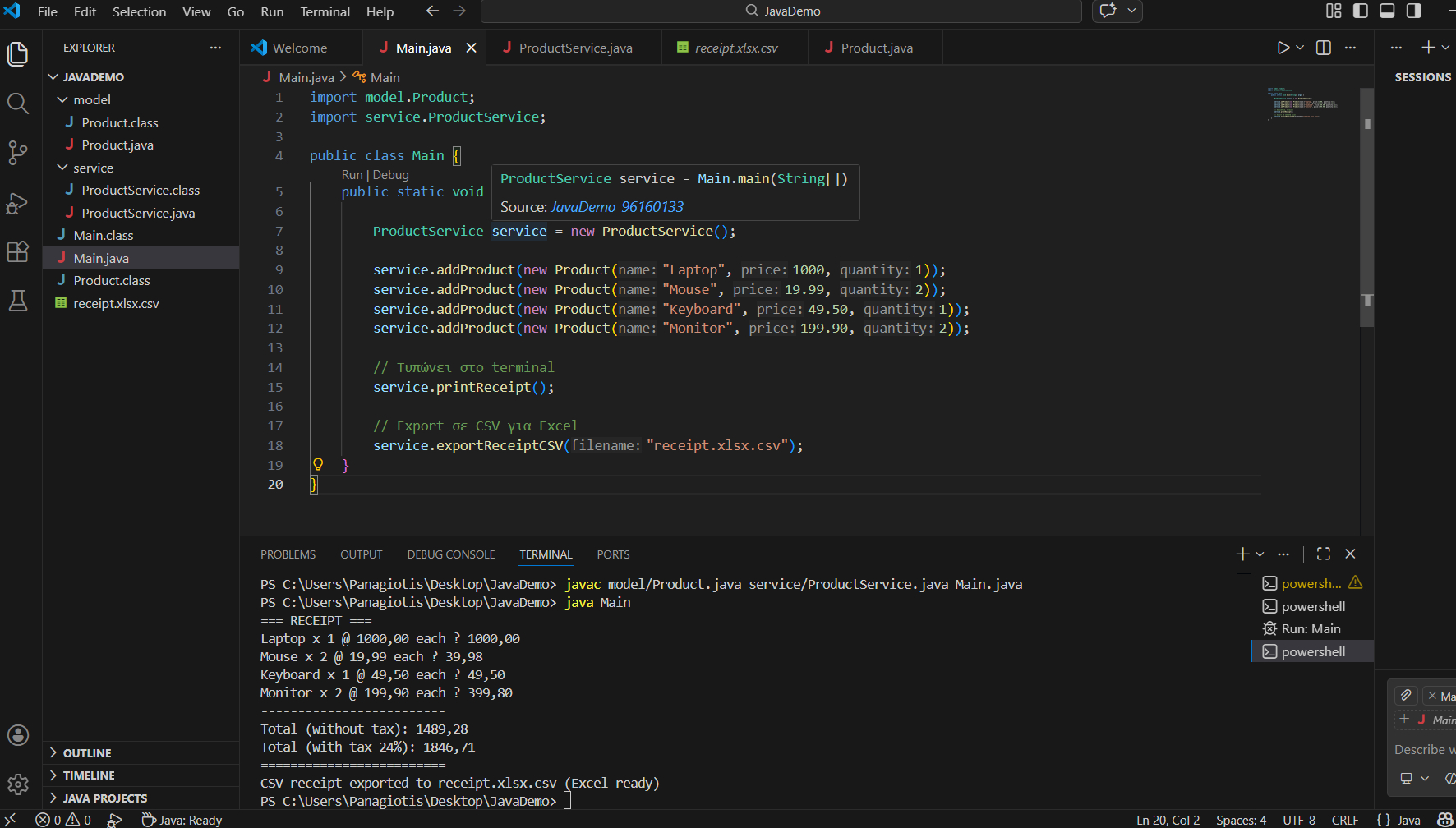This screenshot has width=1456, height=828.
Task: Click the UTF-8 encoding status entry
Action: tap(1299, 820)
